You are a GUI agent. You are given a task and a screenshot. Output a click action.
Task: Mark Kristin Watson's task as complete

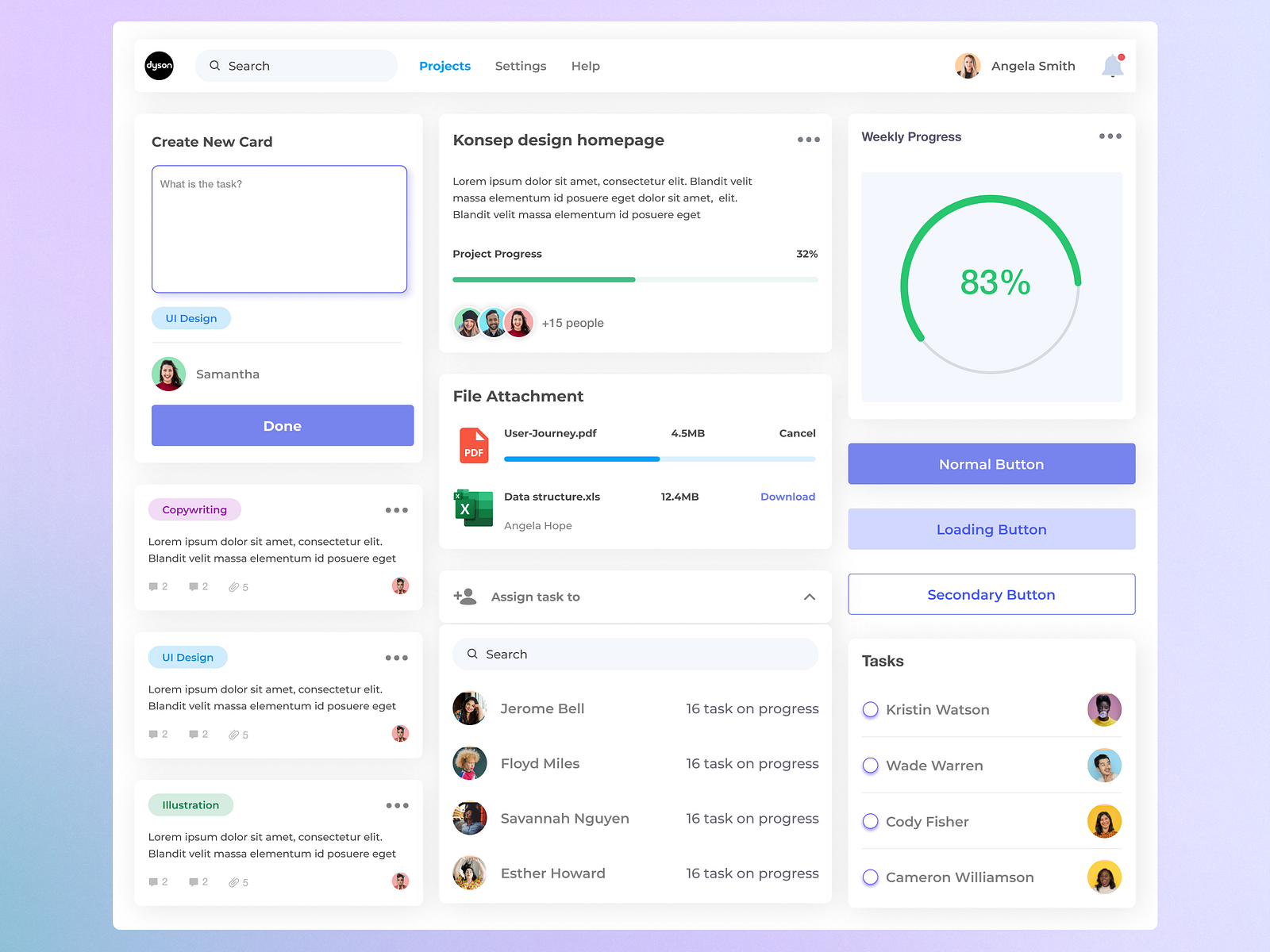870,709
